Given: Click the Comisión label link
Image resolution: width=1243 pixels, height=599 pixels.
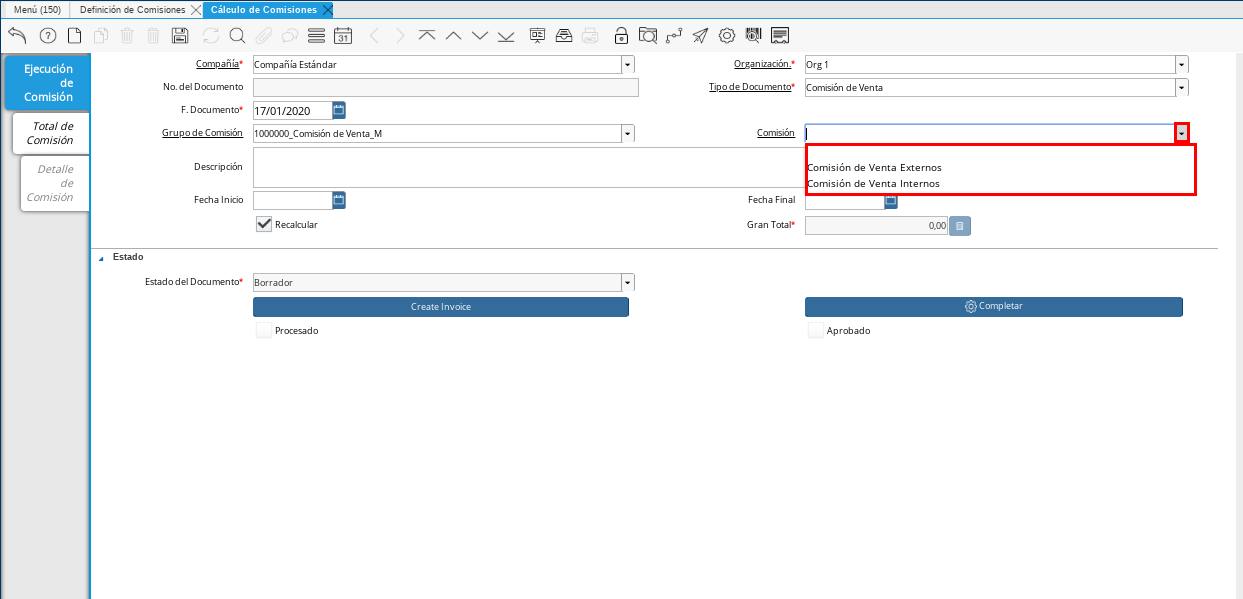Looking at the screenshot, I should pos(776,132).
